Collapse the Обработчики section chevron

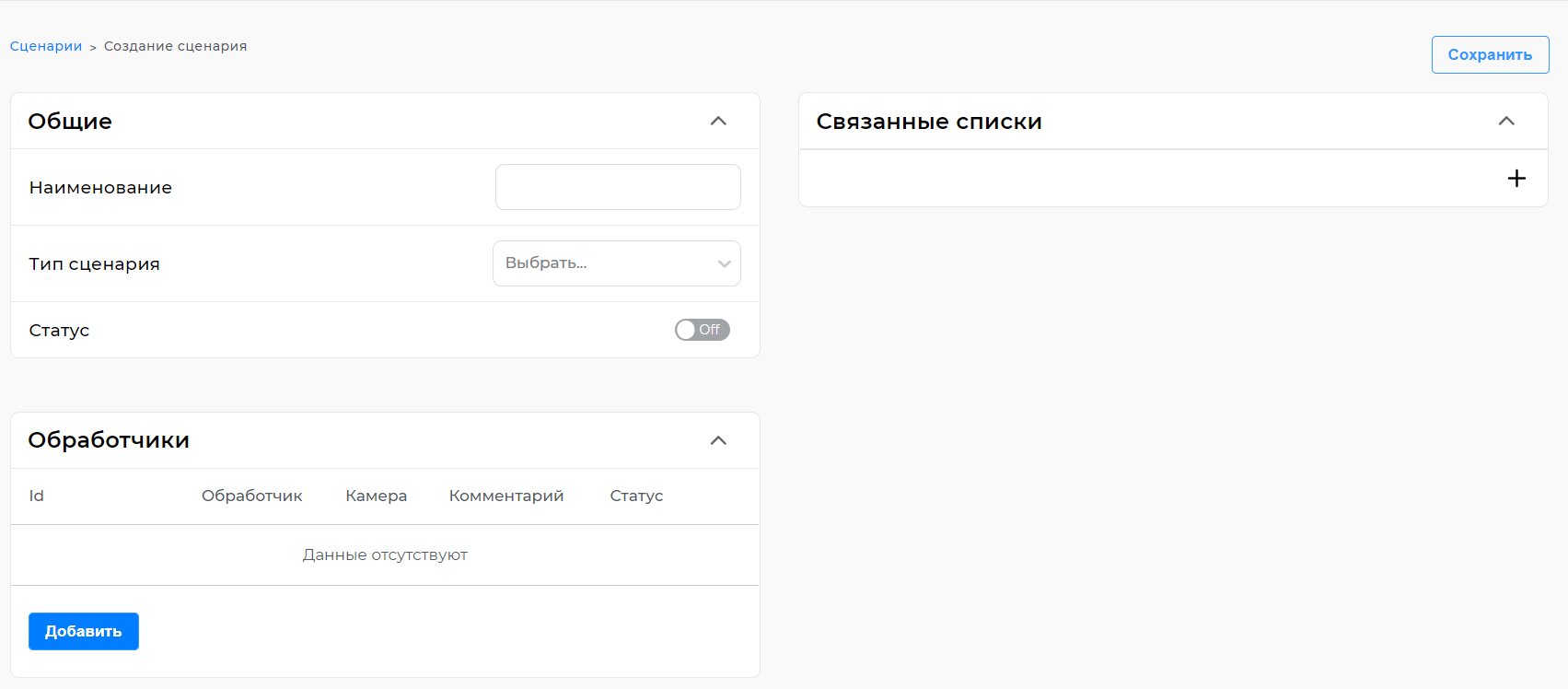click(x=718, y=440)
